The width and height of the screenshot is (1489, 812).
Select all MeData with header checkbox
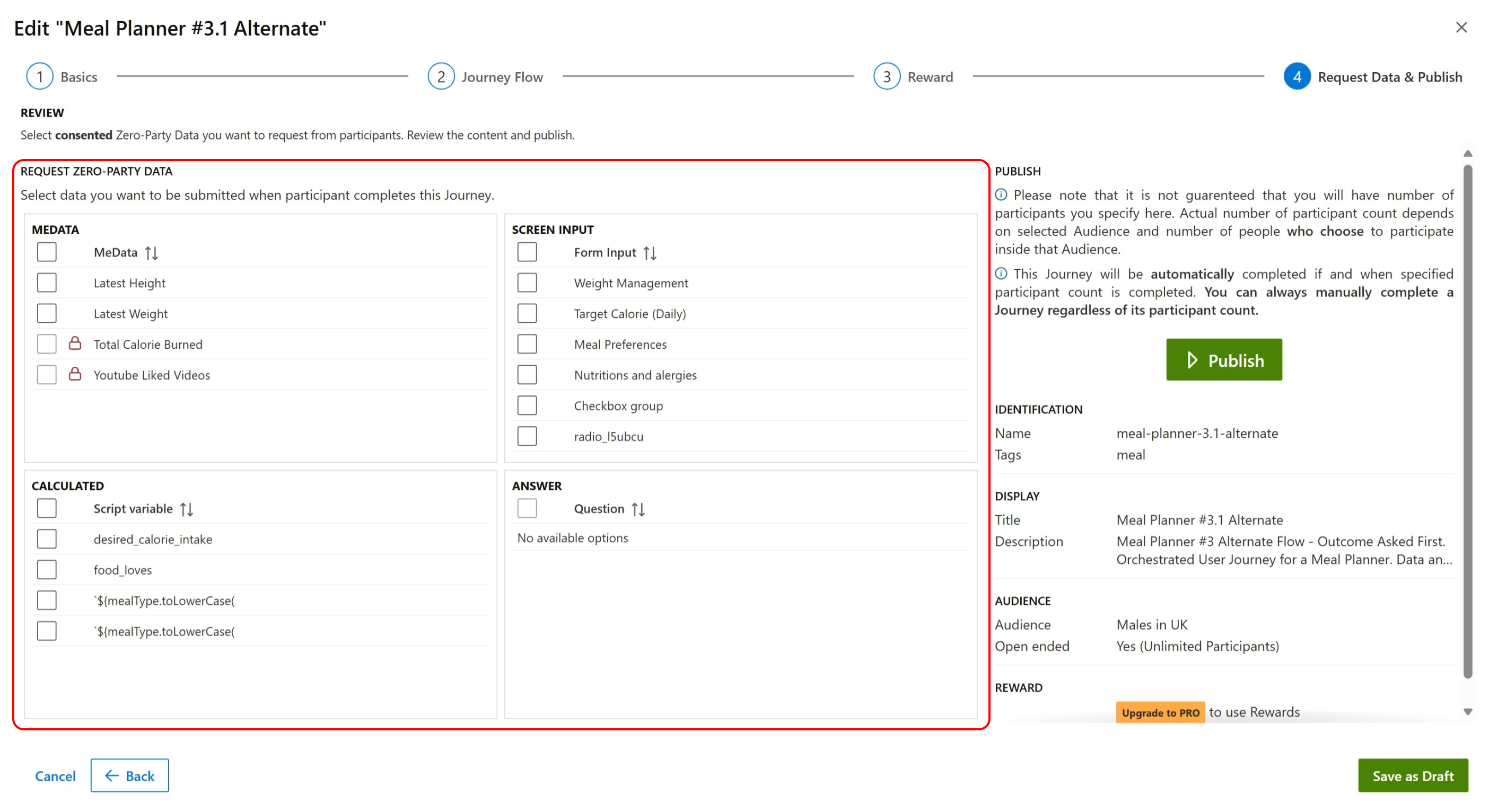click(x=47, y=252)
